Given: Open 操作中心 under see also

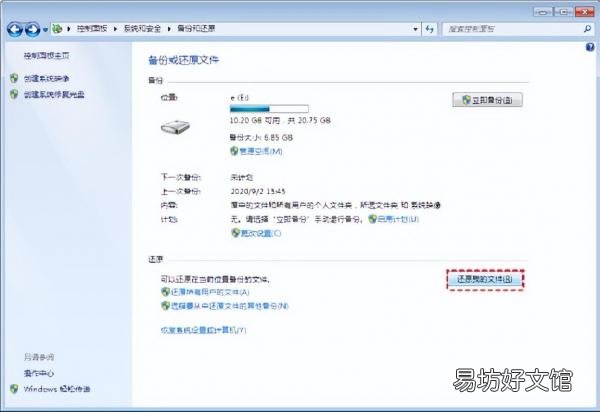Looking at the screenshot, I should click(x=39, y=373).
